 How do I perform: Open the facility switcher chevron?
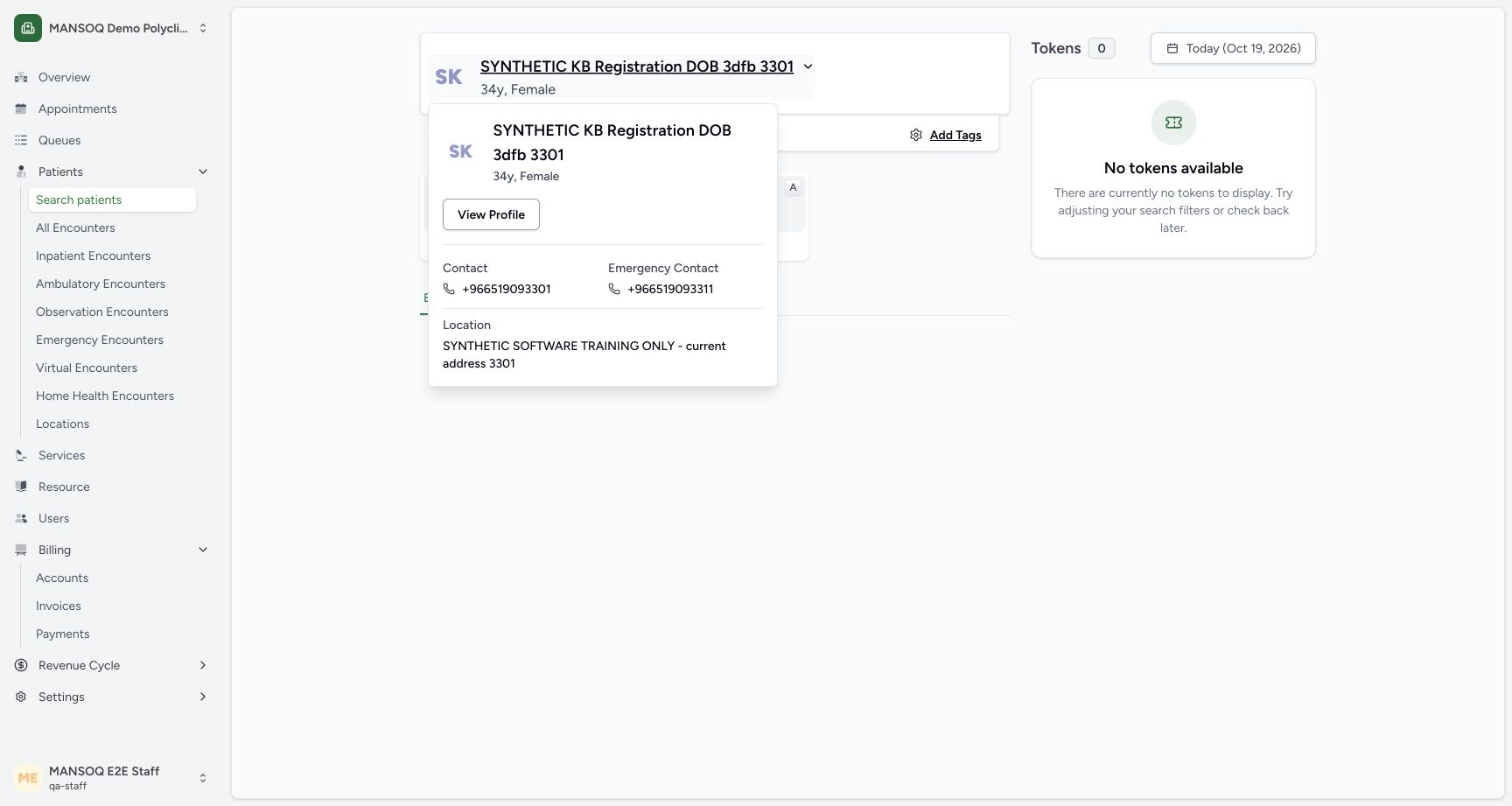pos(203,28)
